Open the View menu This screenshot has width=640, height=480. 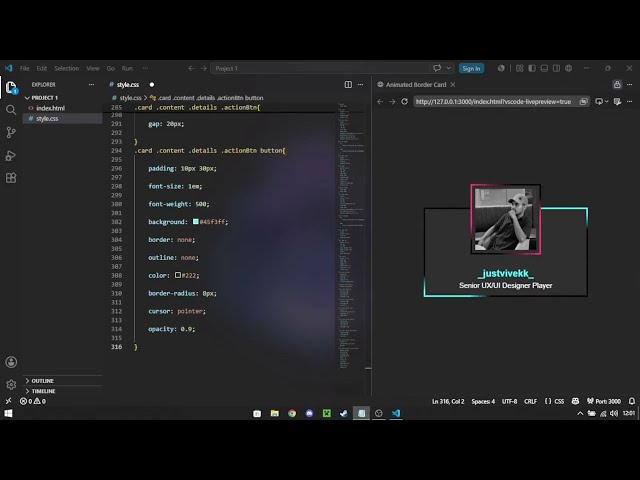click(x=93, y=68)
